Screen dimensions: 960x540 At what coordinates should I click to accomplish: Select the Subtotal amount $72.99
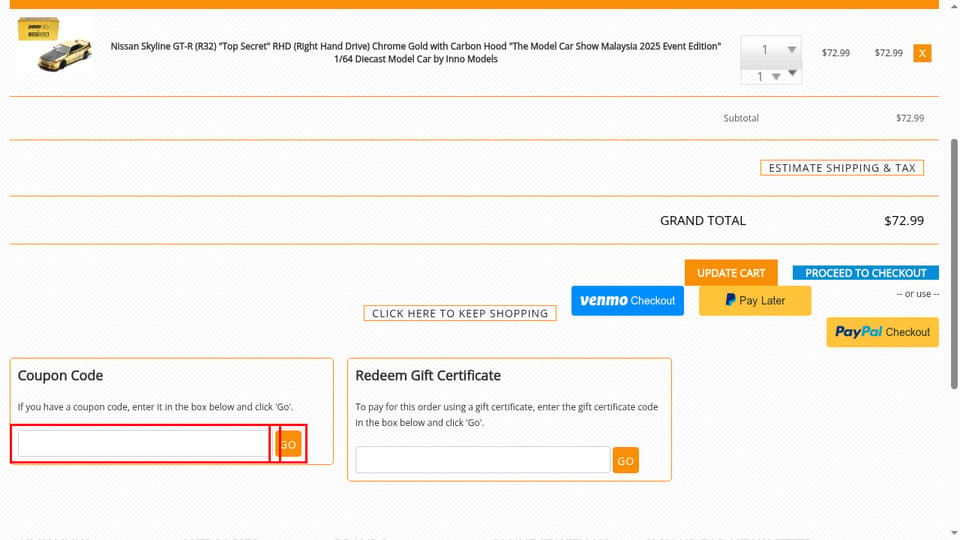[910, 118]
